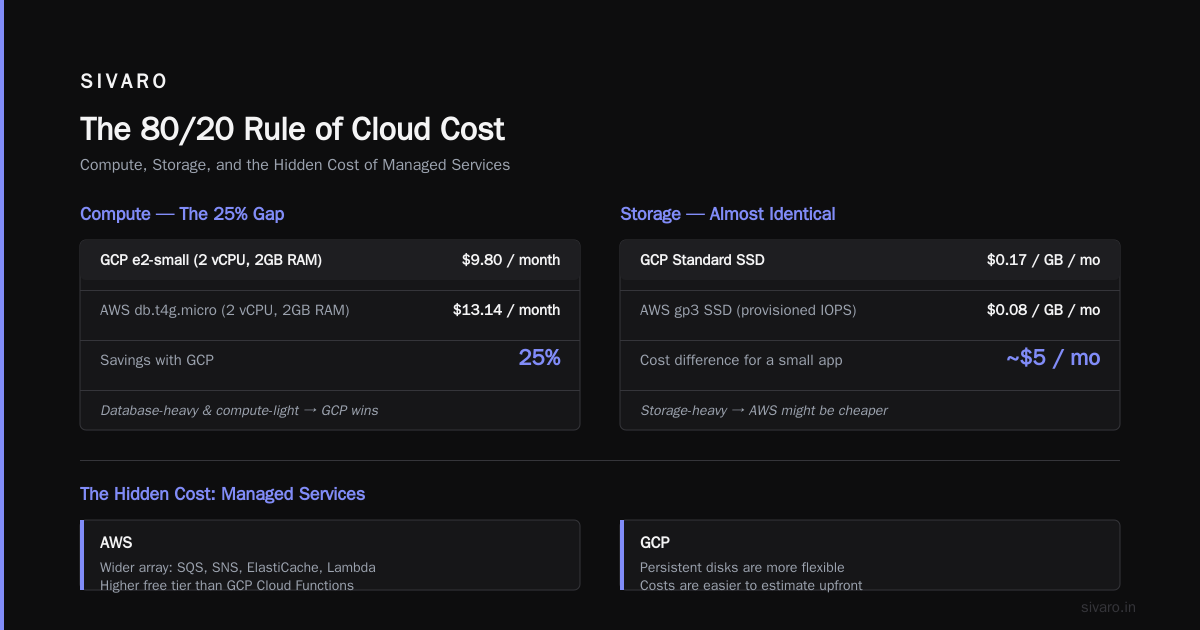Screen dimensions: 1200x630
Task: Click the 'AWS db.t4g.micro (2 vCPU, 2GB RAM)' label
Action: point(225,310)
